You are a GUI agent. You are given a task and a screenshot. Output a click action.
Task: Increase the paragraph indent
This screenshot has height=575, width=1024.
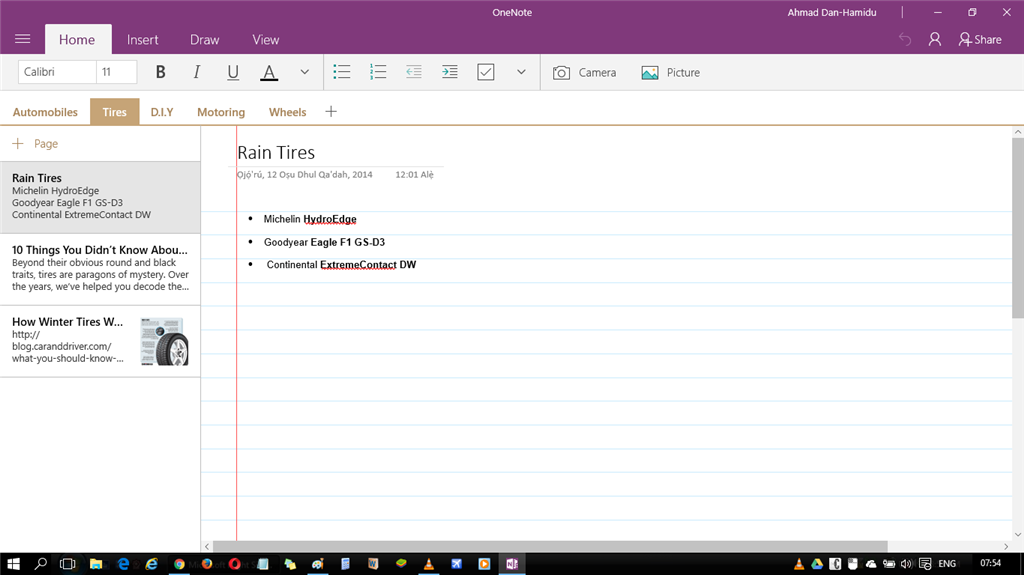450,72
